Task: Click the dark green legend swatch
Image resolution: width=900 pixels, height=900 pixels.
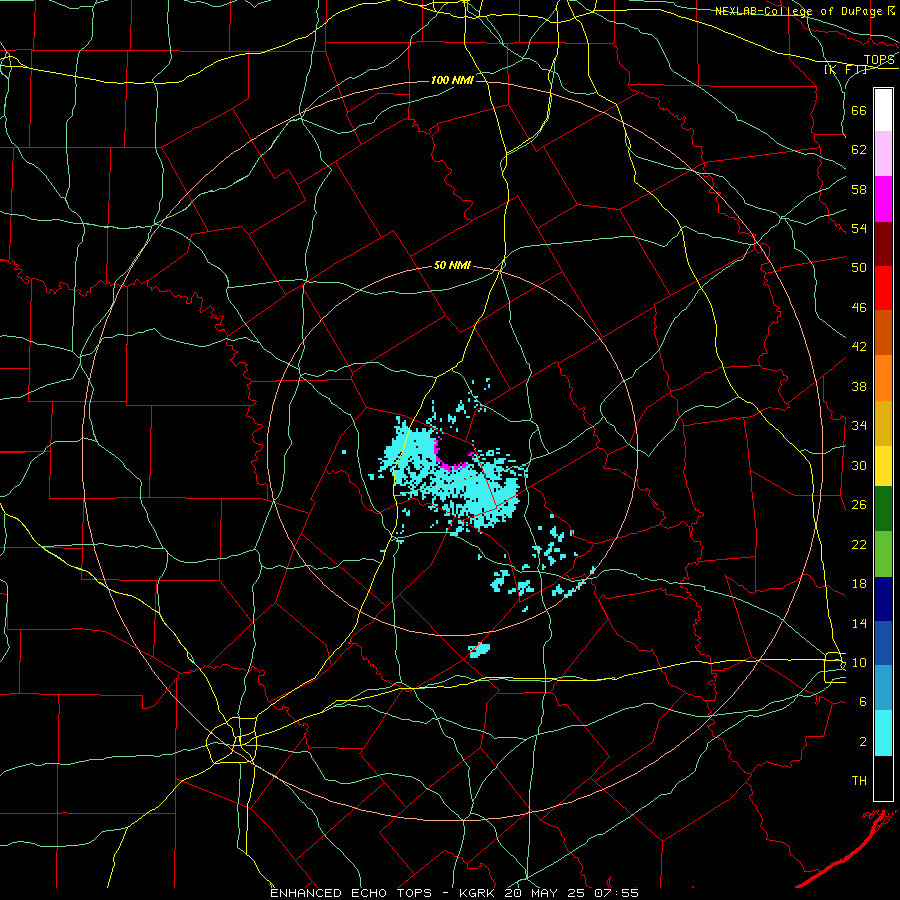Action: pyautogui.click(x=883, y=509)
